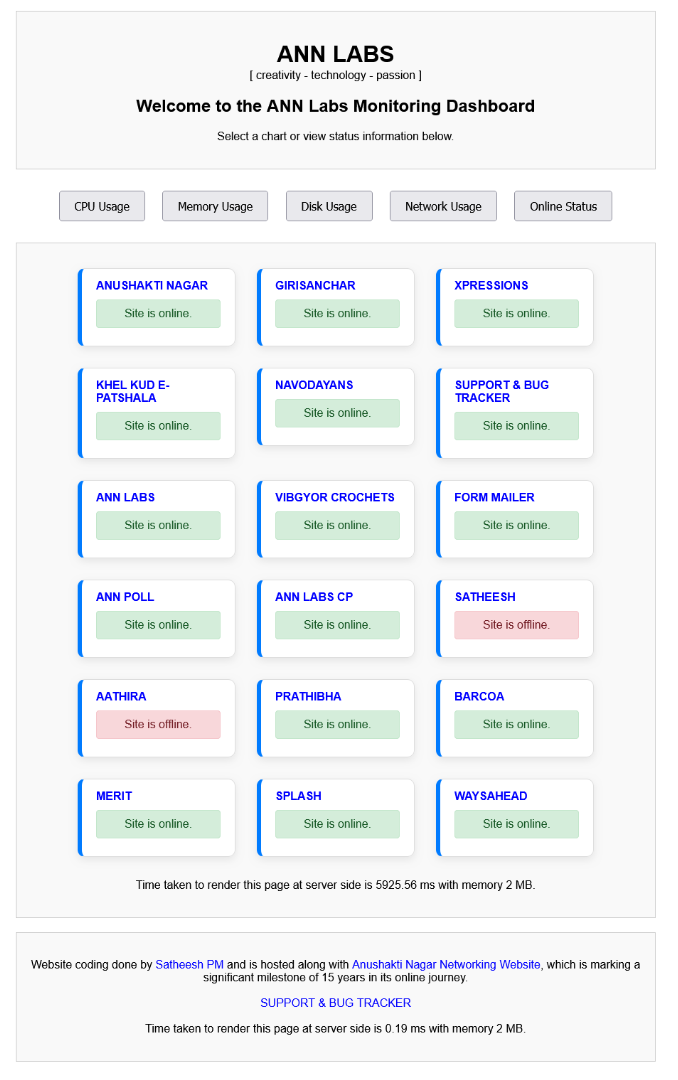Open the FORM MAILER site link
This screenshot has width=678, height=1080.
(x=494, y=497)
